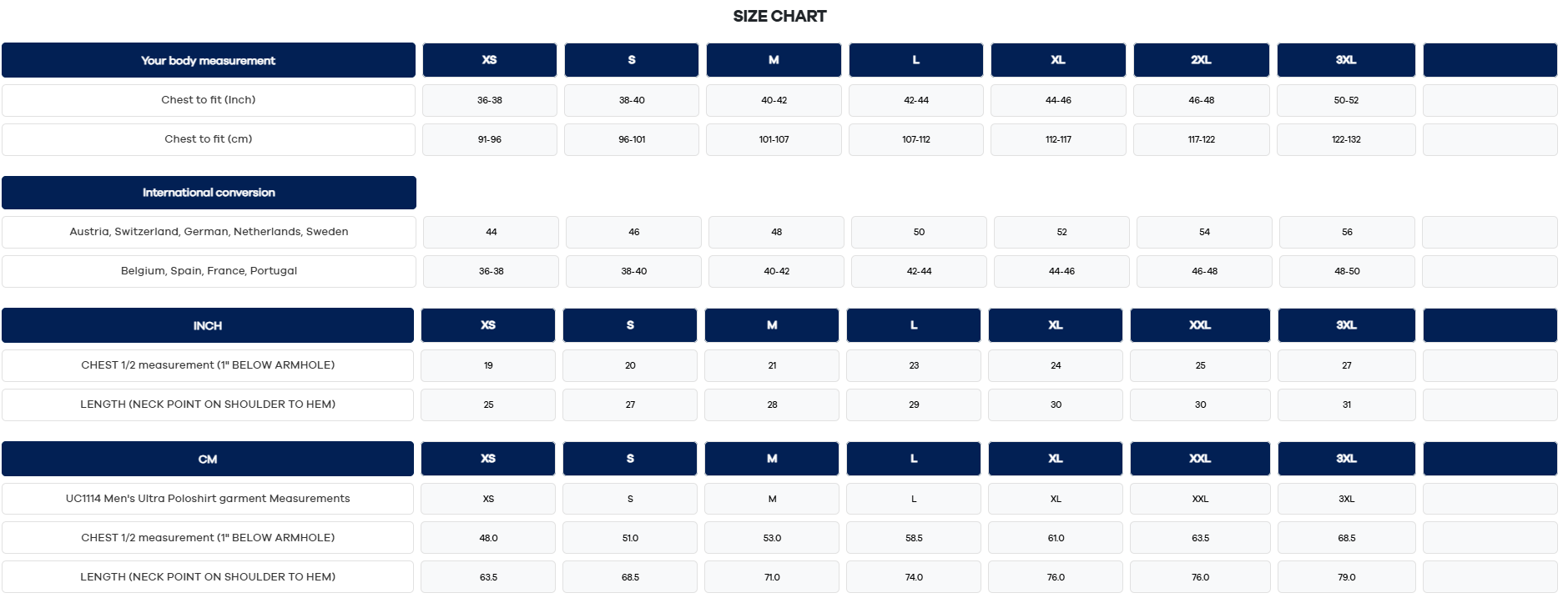This screenshot has width=1568, height=598.
Task: Click the 'Chest to fit (Inch)' row label
Action: coord(208,100)
